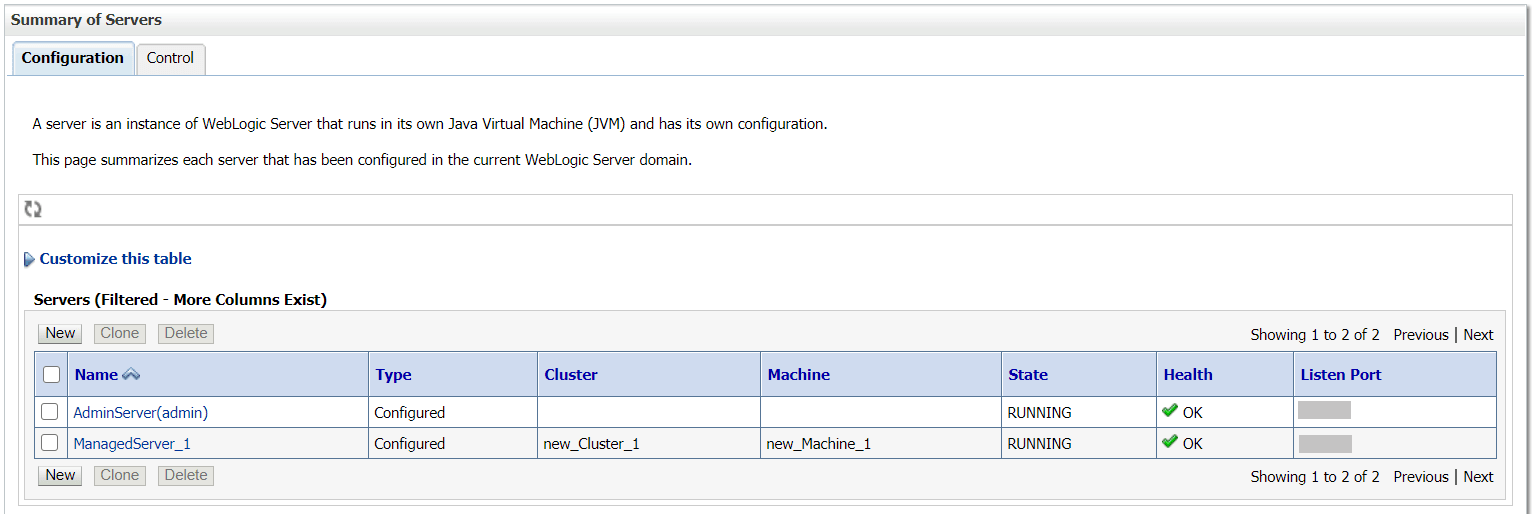Open the AdminServer(admin) server link
The width and height of the screenshot is (1533, 514).
pos(141,412)
